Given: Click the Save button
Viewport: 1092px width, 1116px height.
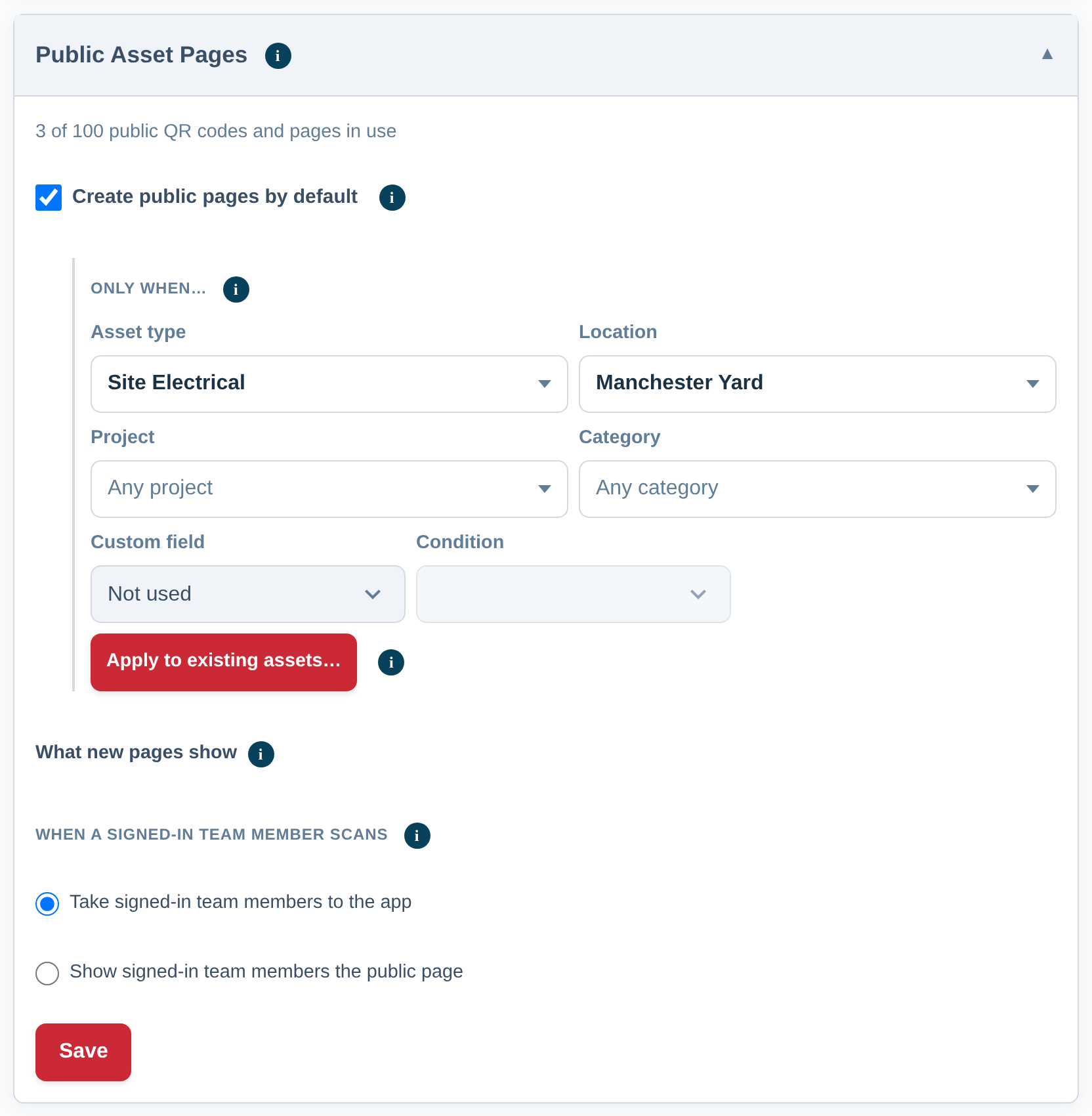Looking at the screenshot, I should tap(83, 1052).
